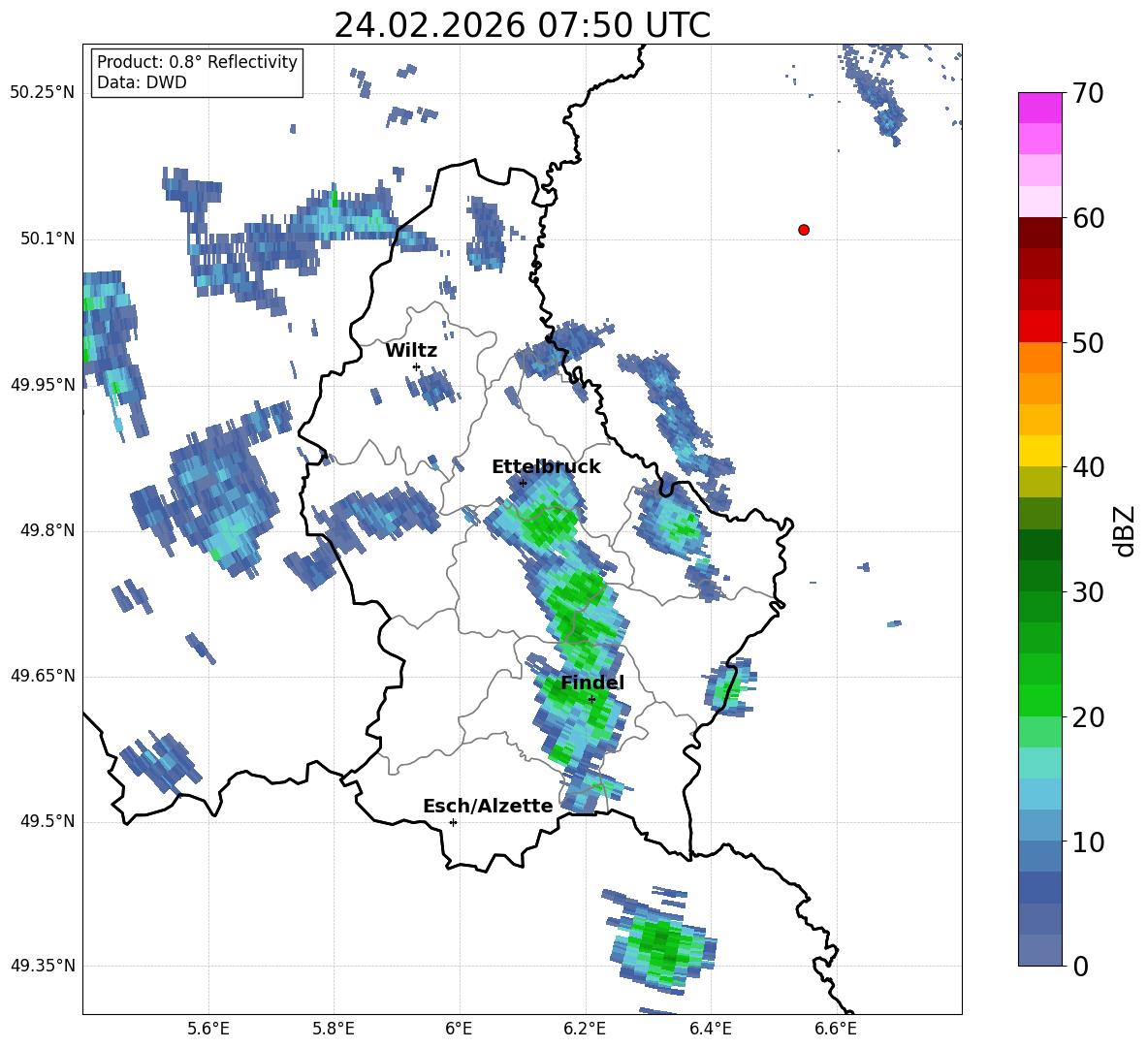Click the Esch/Alzette city label
Screen dimensions: 1148x1048
point(489,807)
